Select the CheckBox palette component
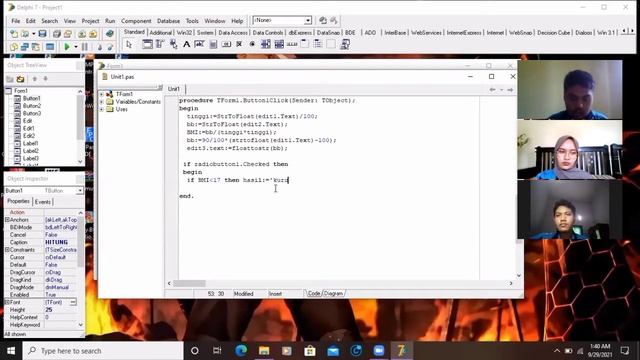640x360 pixels. pos(239,44)
